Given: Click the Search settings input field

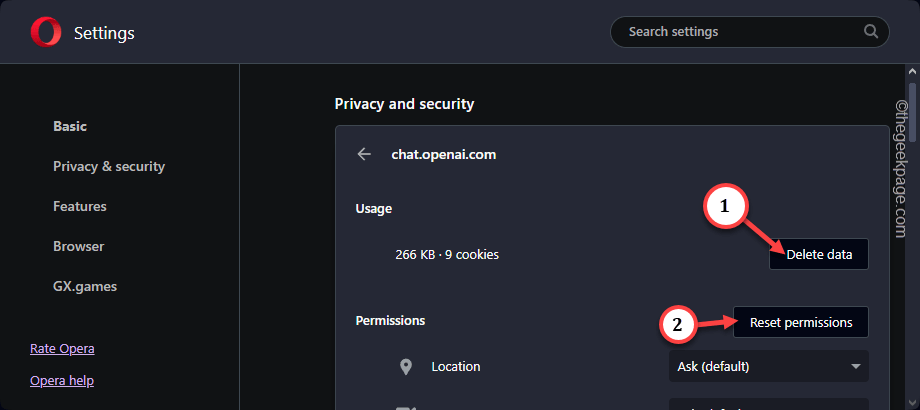Looking at the screenshot, I should (x=749, y=32).
